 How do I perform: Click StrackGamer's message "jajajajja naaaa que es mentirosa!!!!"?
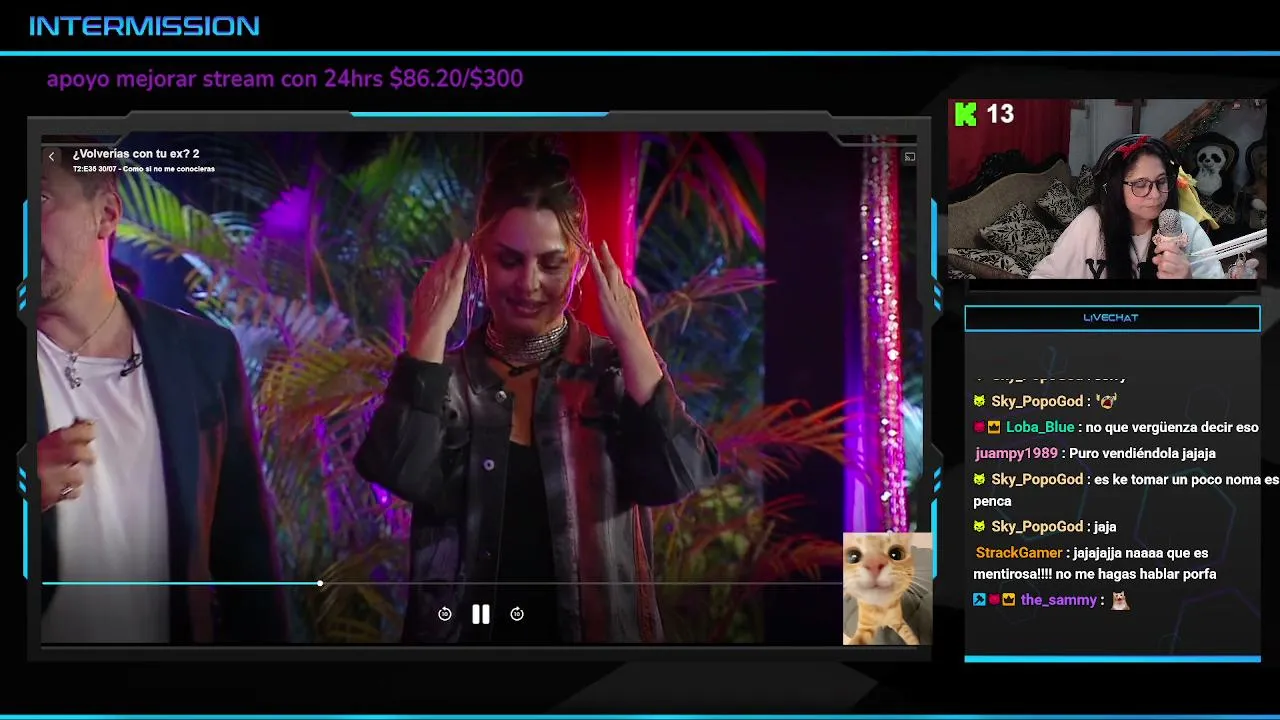point(1095,563)
